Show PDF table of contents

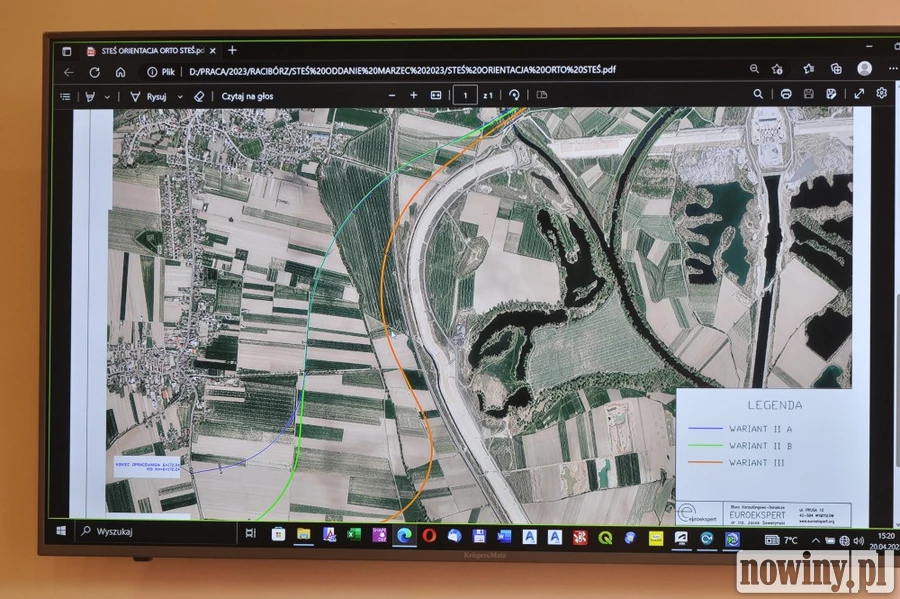65,96
